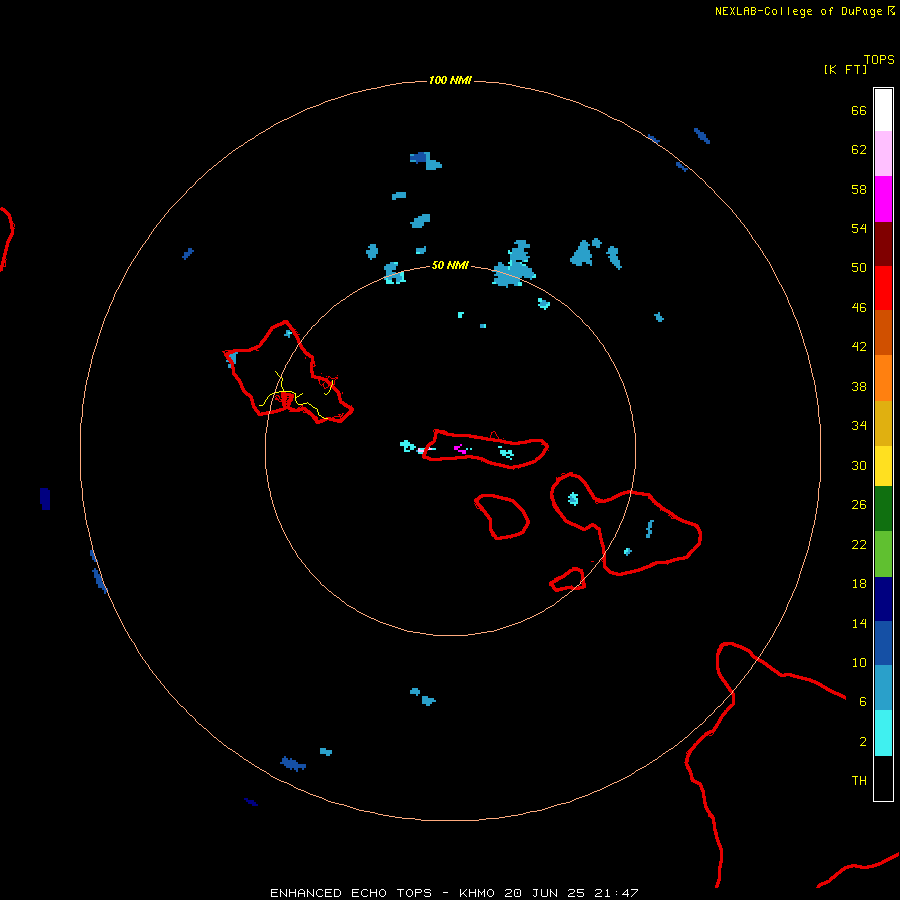Click the '46' legend value
This screenshot has height=900, width=900.
(859, 307)
